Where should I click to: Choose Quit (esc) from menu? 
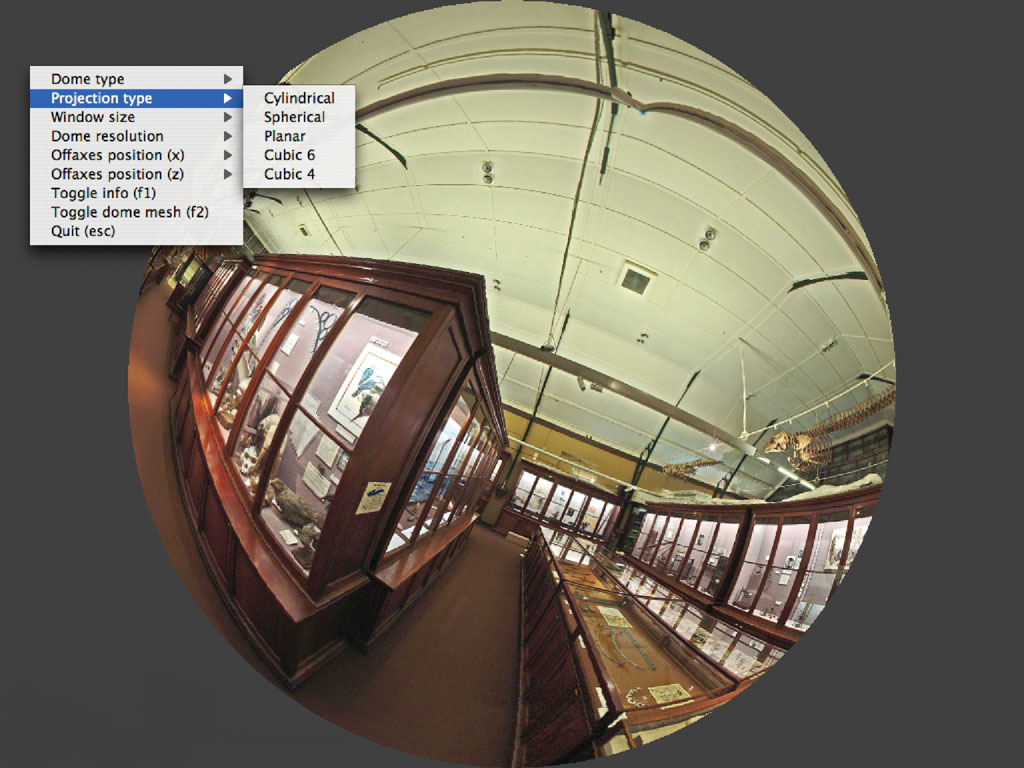click(136, 231)
